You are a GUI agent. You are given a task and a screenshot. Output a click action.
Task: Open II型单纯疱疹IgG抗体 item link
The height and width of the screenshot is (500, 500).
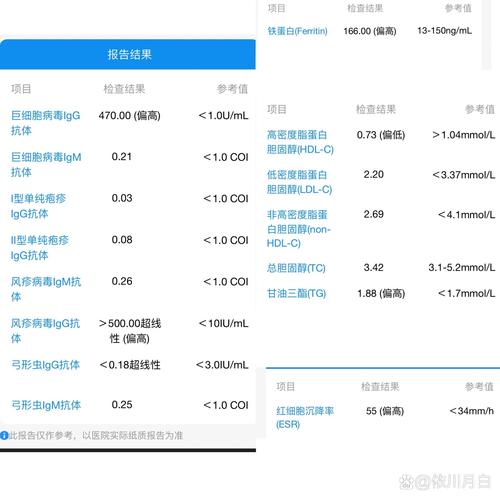[x=40, y=248]
